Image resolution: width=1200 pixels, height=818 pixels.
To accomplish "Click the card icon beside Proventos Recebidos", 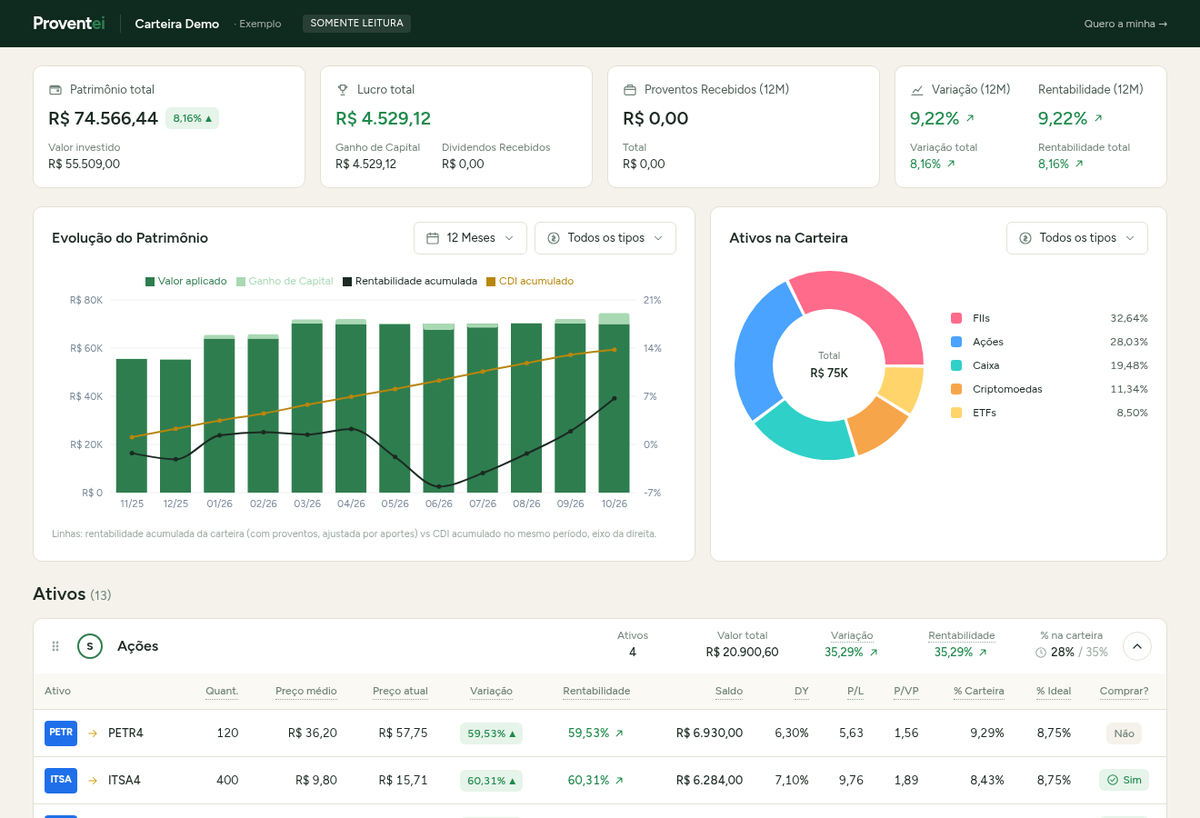I will click(x=629, y=90).
